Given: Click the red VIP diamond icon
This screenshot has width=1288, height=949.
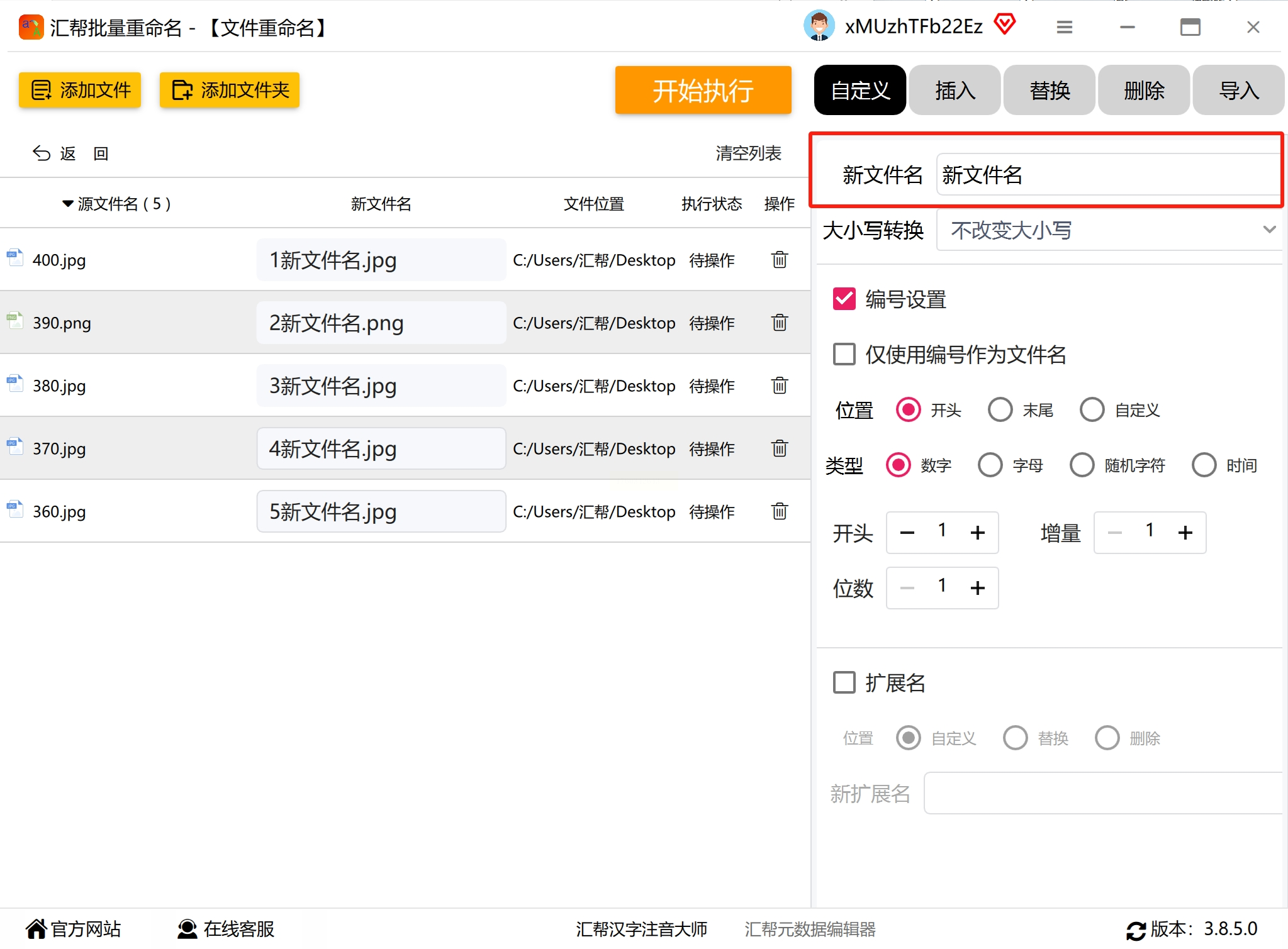Looking at the screenshot, I should pyautogui.click(x=1005, y=25).
